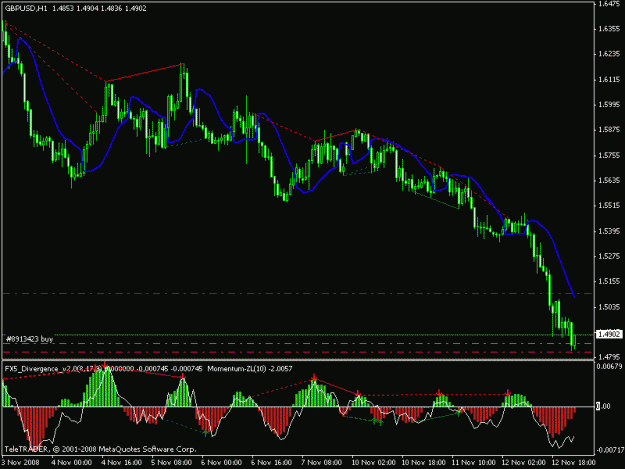Click the 1.5395 price axis label

609,231
